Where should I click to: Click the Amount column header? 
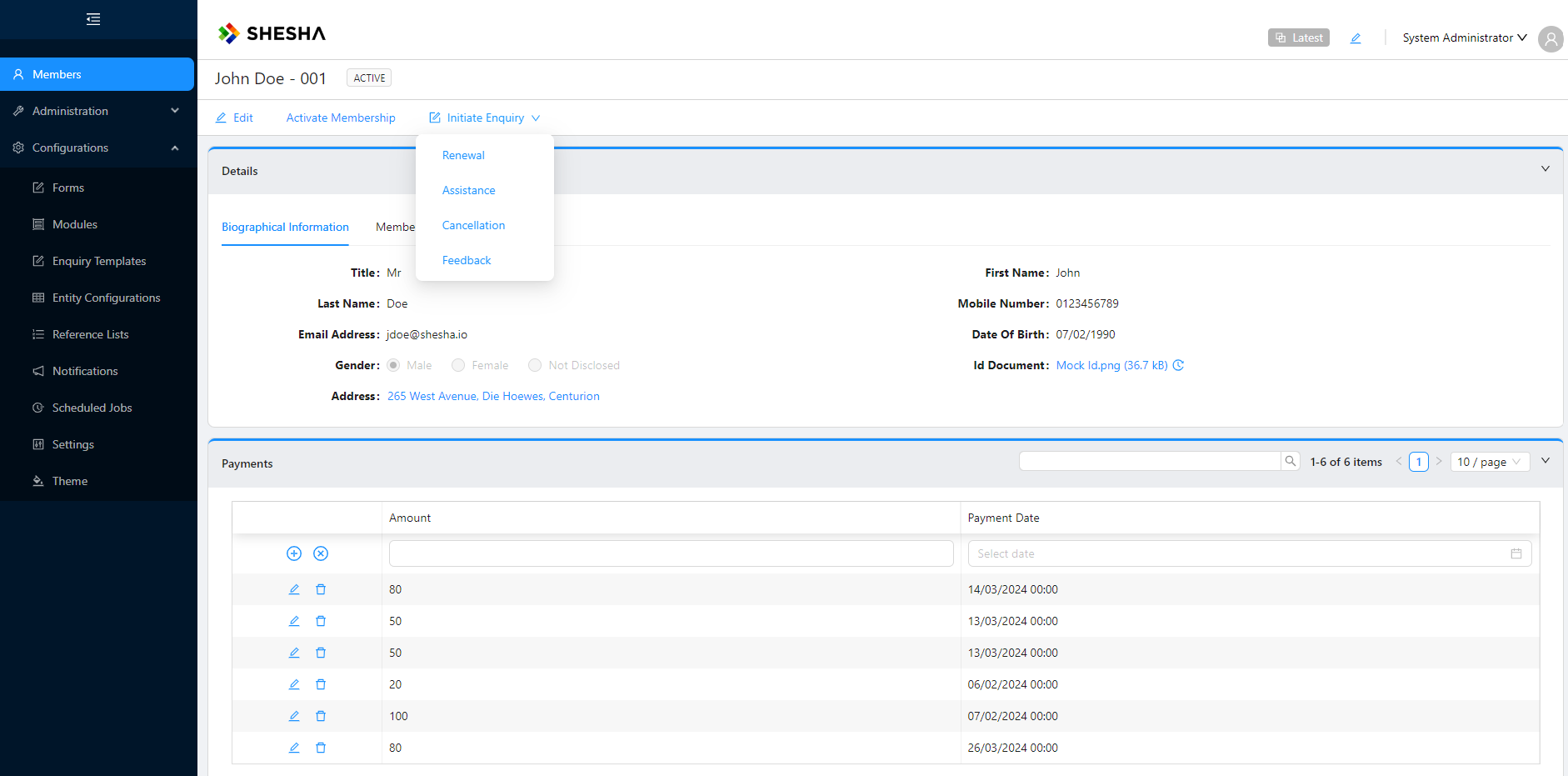pyautogui.click(x=671, y=518)
